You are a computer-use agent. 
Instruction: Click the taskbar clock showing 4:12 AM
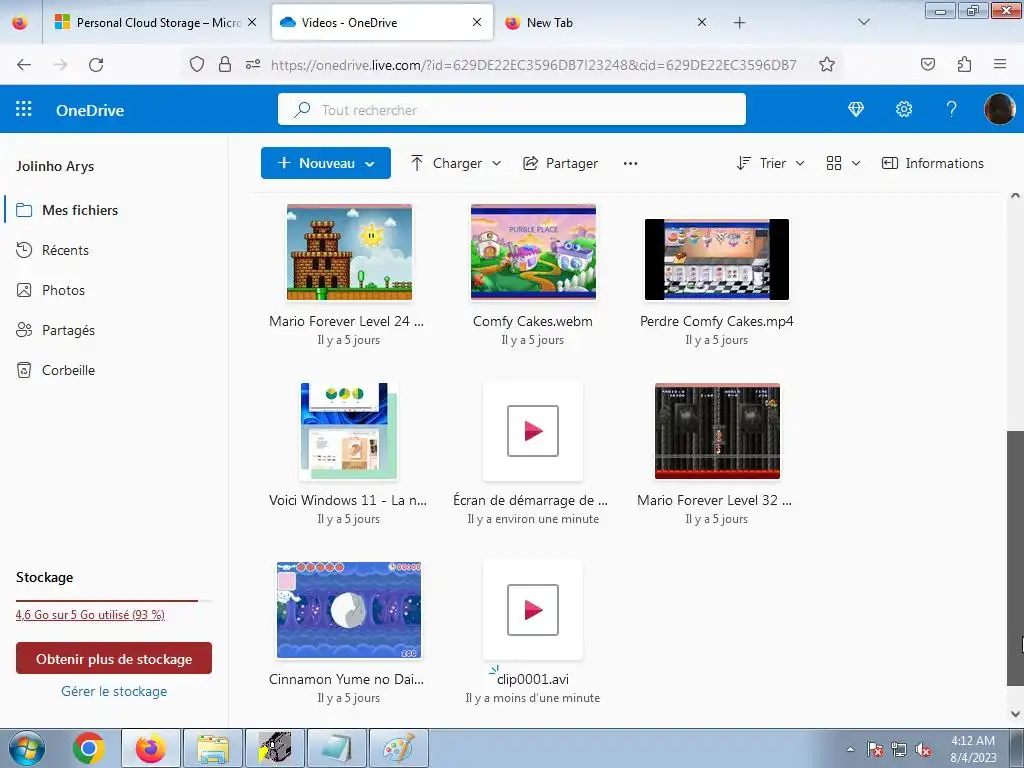973,748
